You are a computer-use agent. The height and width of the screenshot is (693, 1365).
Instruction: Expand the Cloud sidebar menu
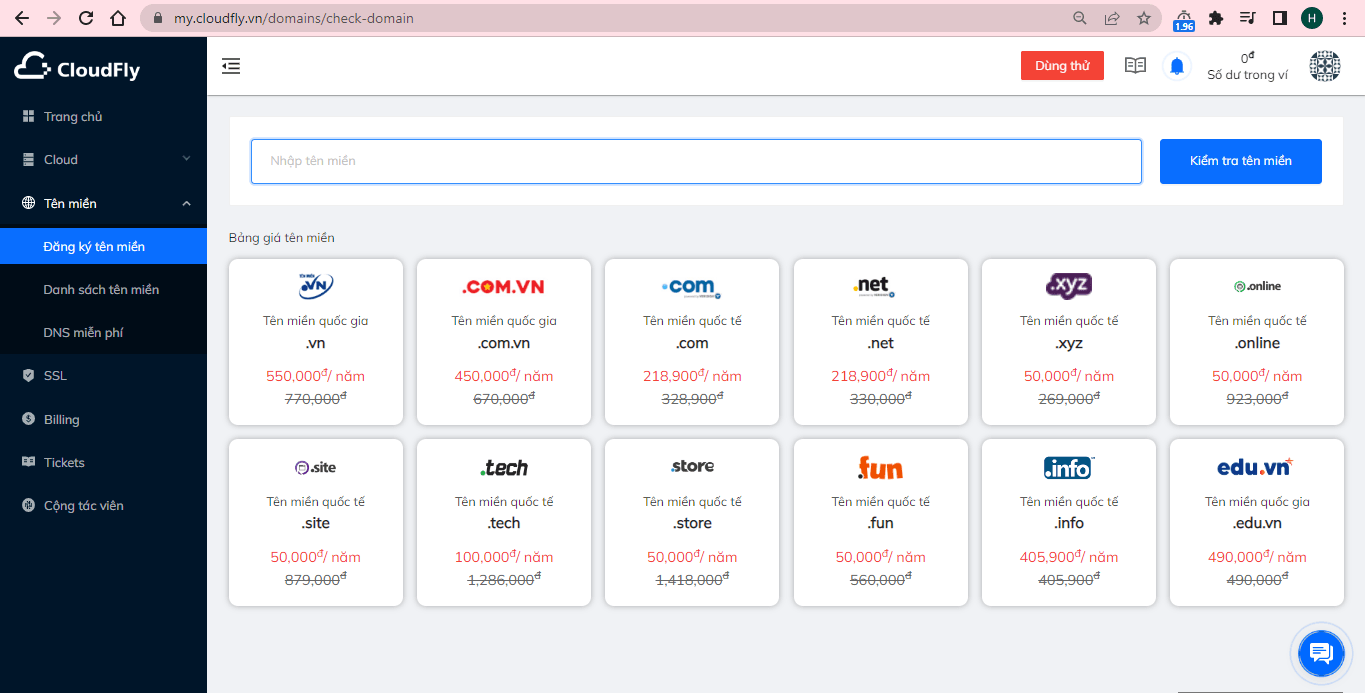tap(103, 160)
